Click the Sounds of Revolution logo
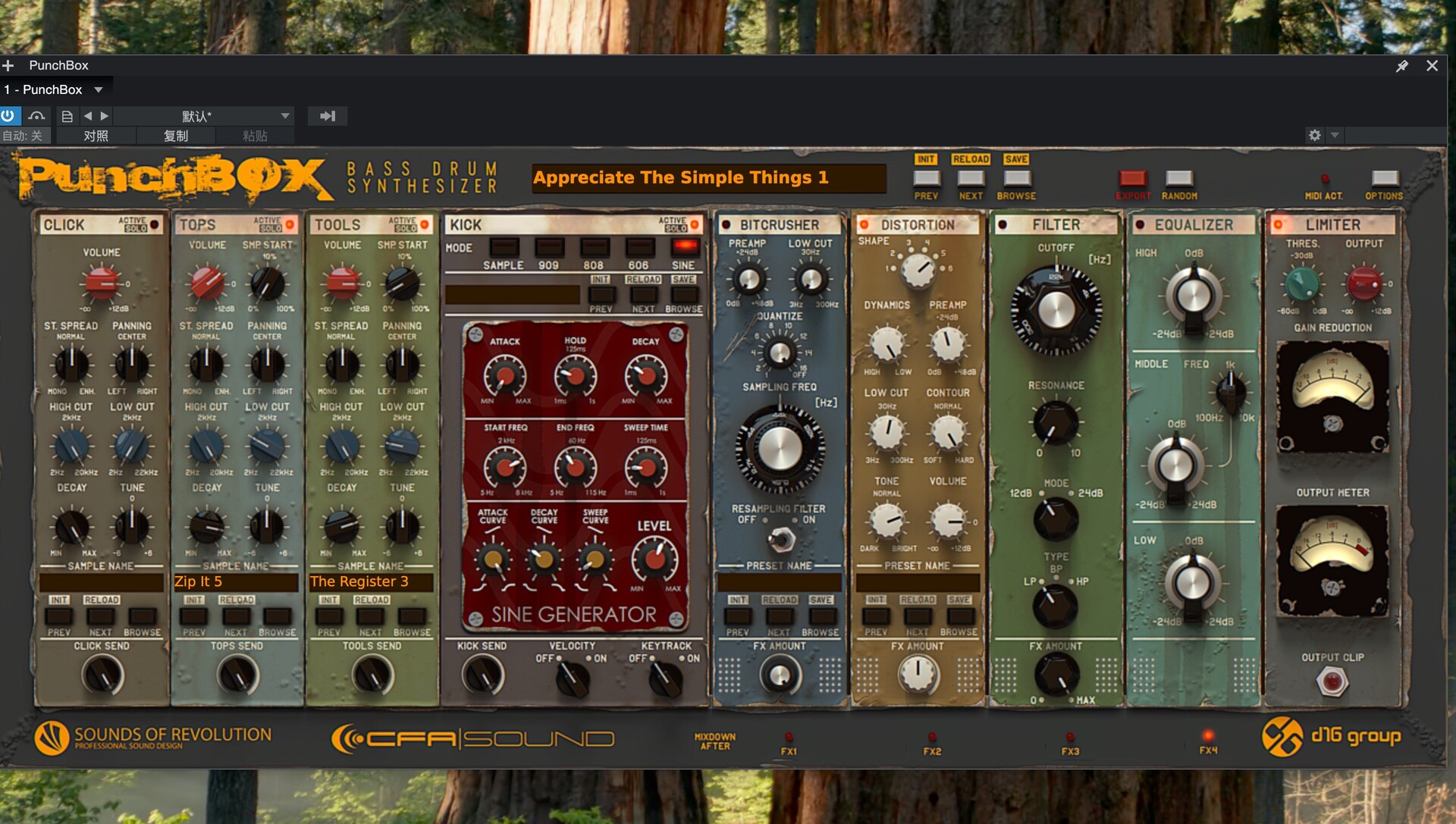 (x=152, y=738)
